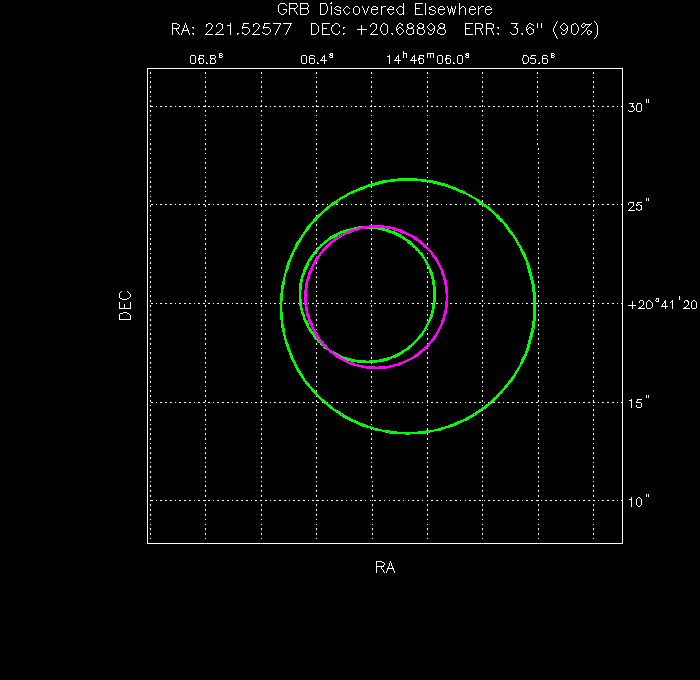The height and width of the screenshot is (680, 700).
Task: Click the 06.4s tick label on top axis
Action: point(316,59)
